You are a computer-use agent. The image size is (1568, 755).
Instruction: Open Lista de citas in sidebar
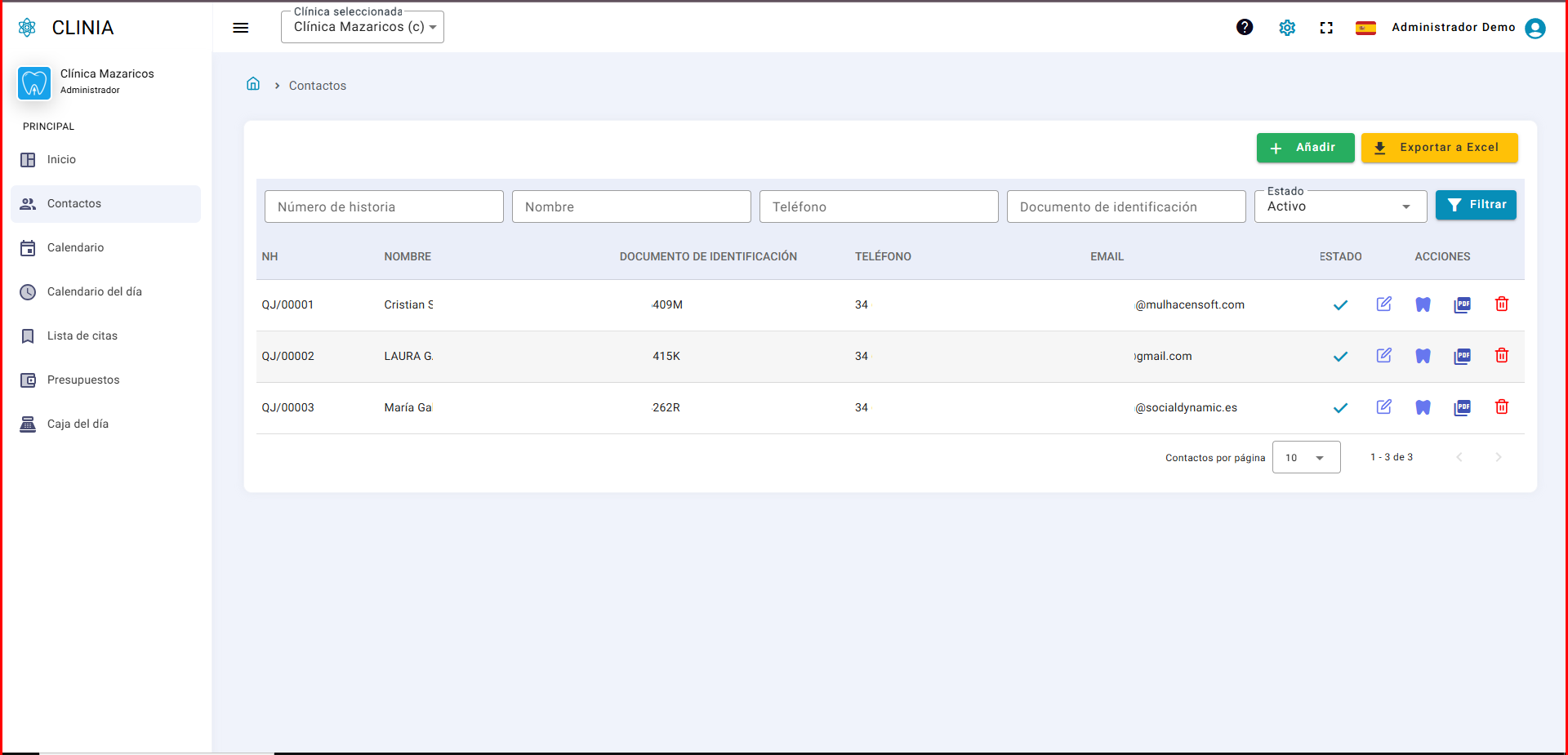click(x=105, y=336)
